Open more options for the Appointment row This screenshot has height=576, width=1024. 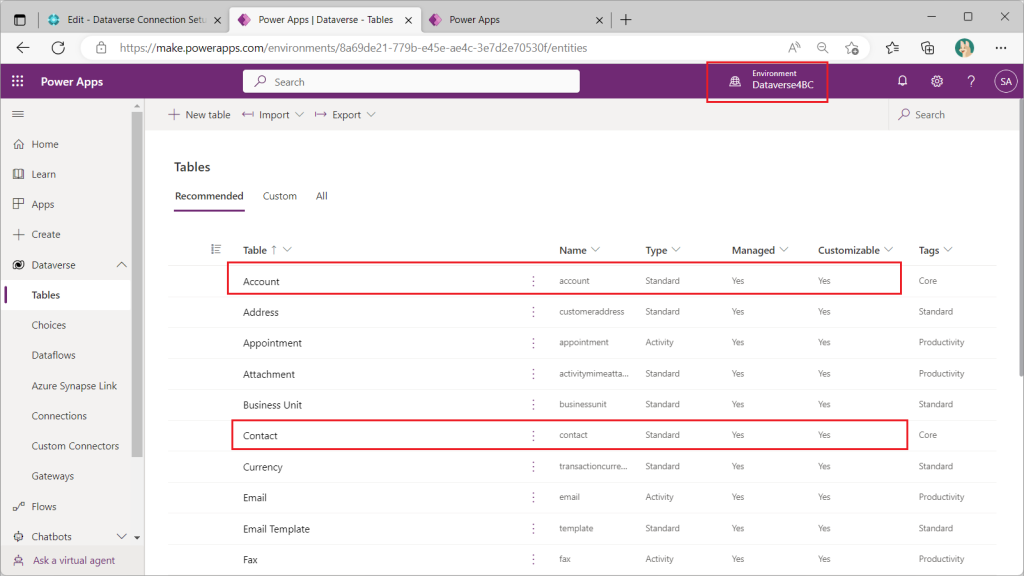click(x=533, y=342)
